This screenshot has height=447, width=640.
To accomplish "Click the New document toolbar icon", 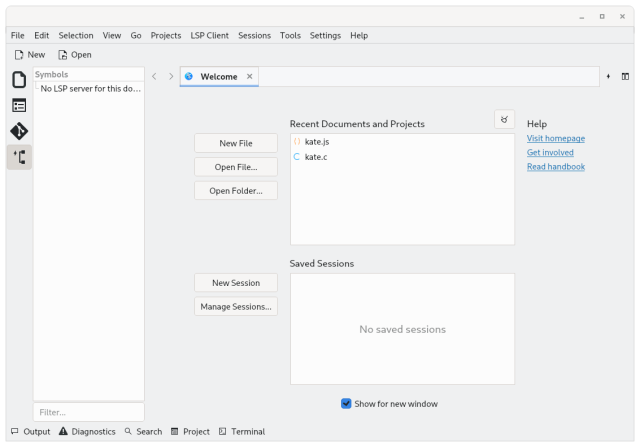I will coord(29,55).
